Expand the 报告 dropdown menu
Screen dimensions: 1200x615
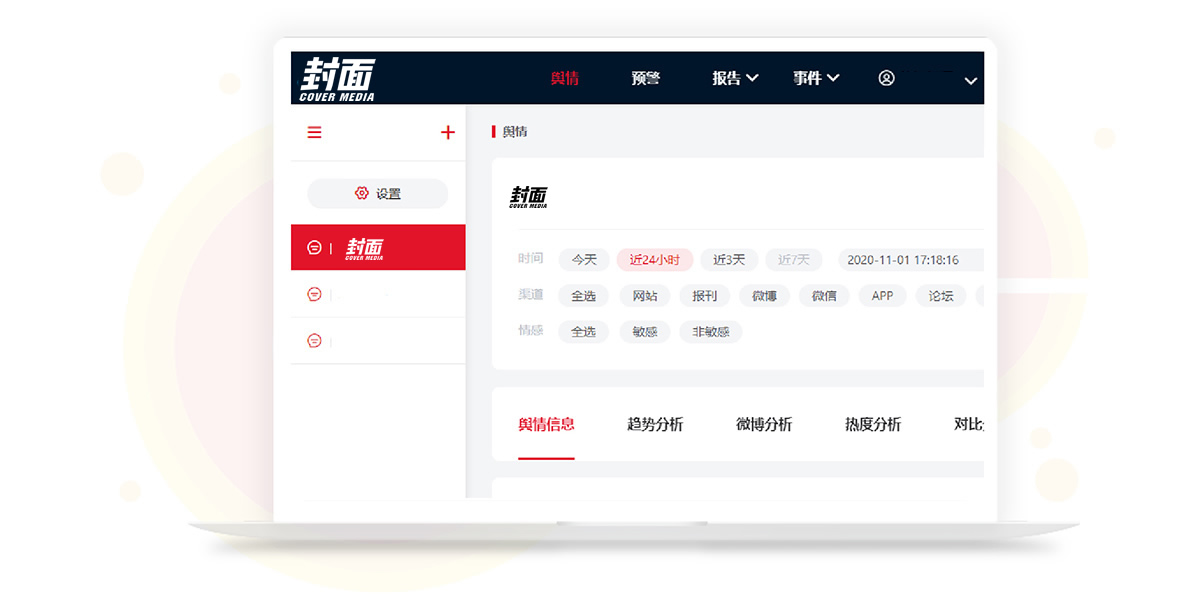[735, 78]
